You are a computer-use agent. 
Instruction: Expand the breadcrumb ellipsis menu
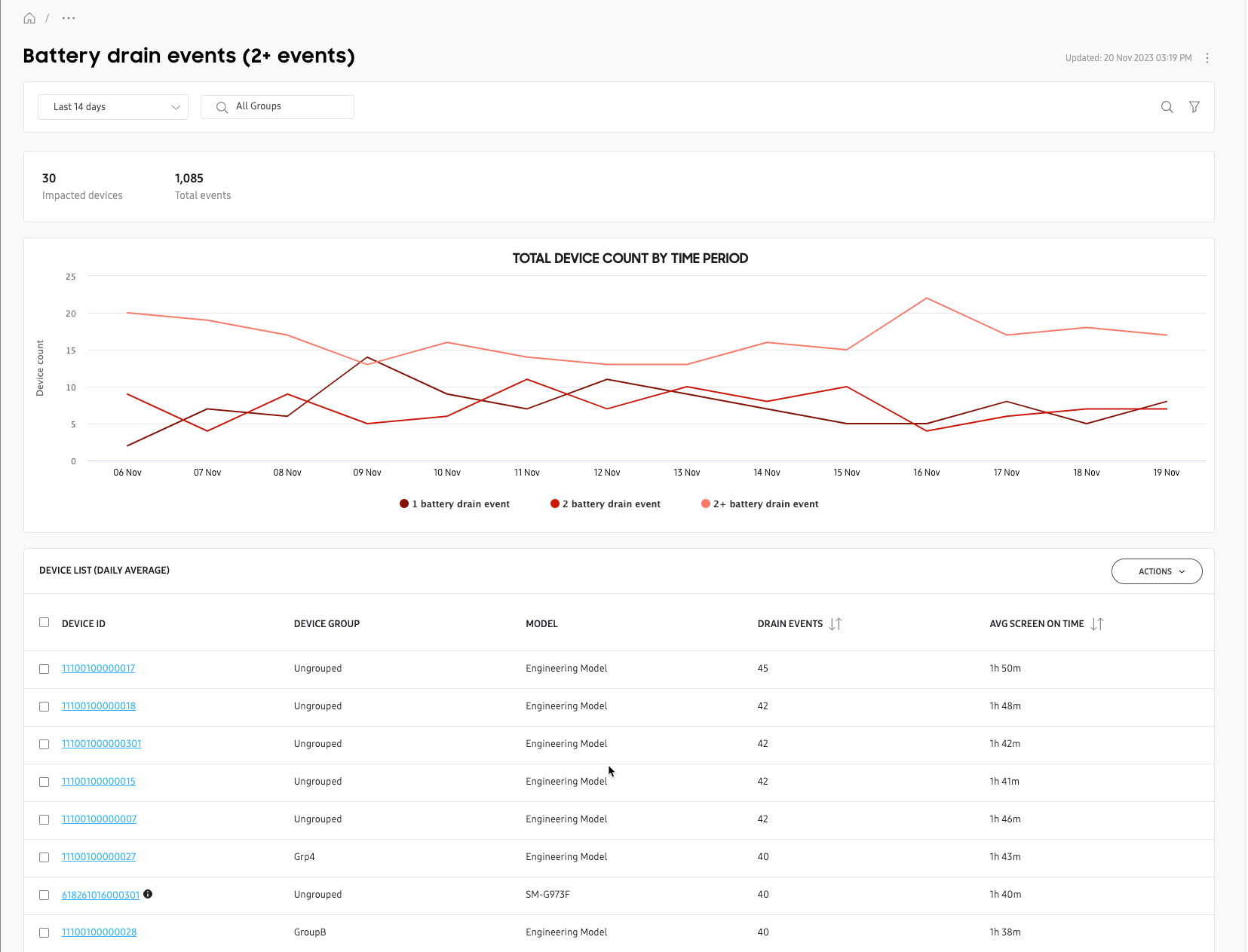[69, 18]
